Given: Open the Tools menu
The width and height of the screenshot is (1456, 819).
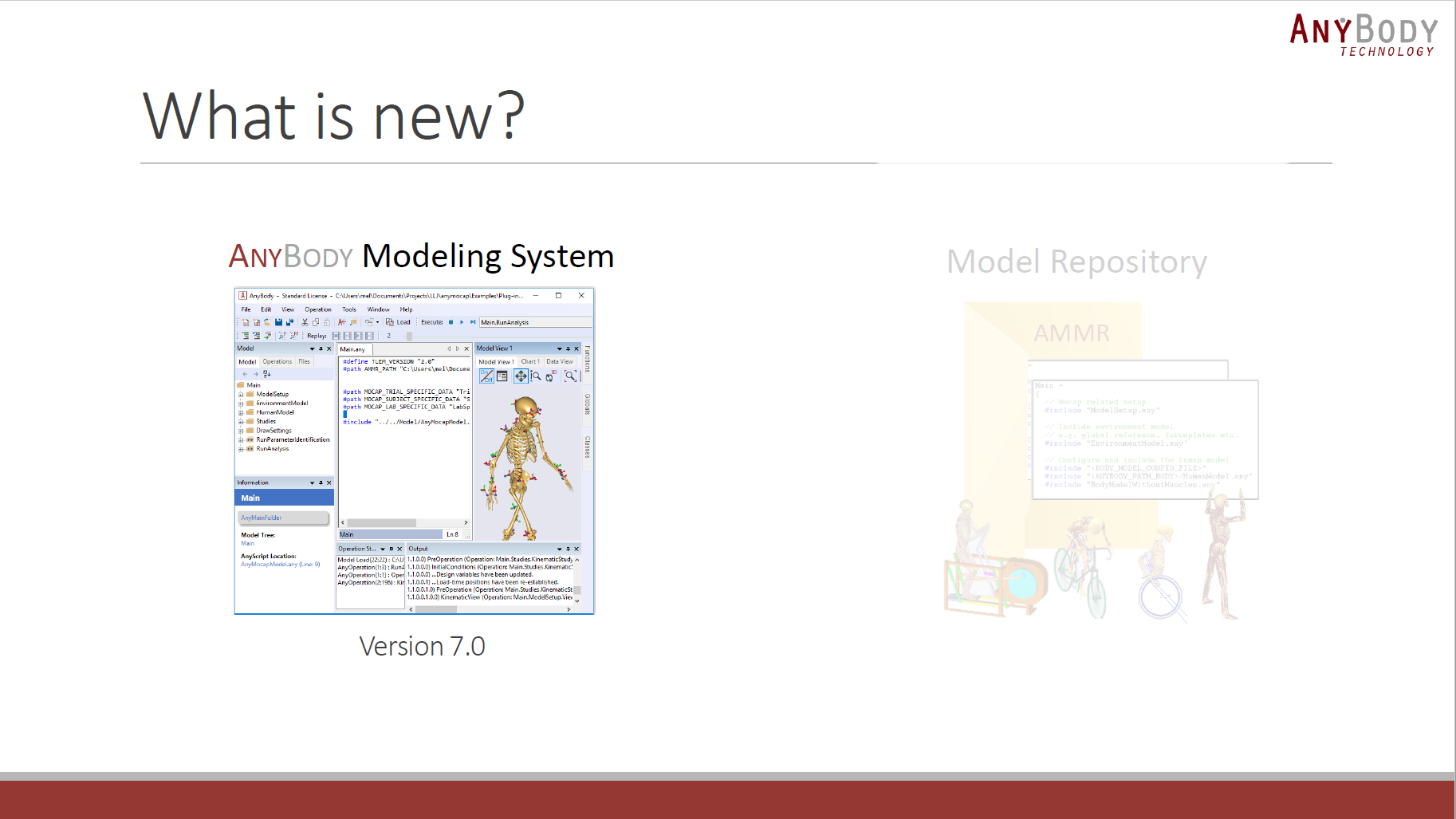Looking at the screenshot, I should pyautogui.click(x=349, y=309).
